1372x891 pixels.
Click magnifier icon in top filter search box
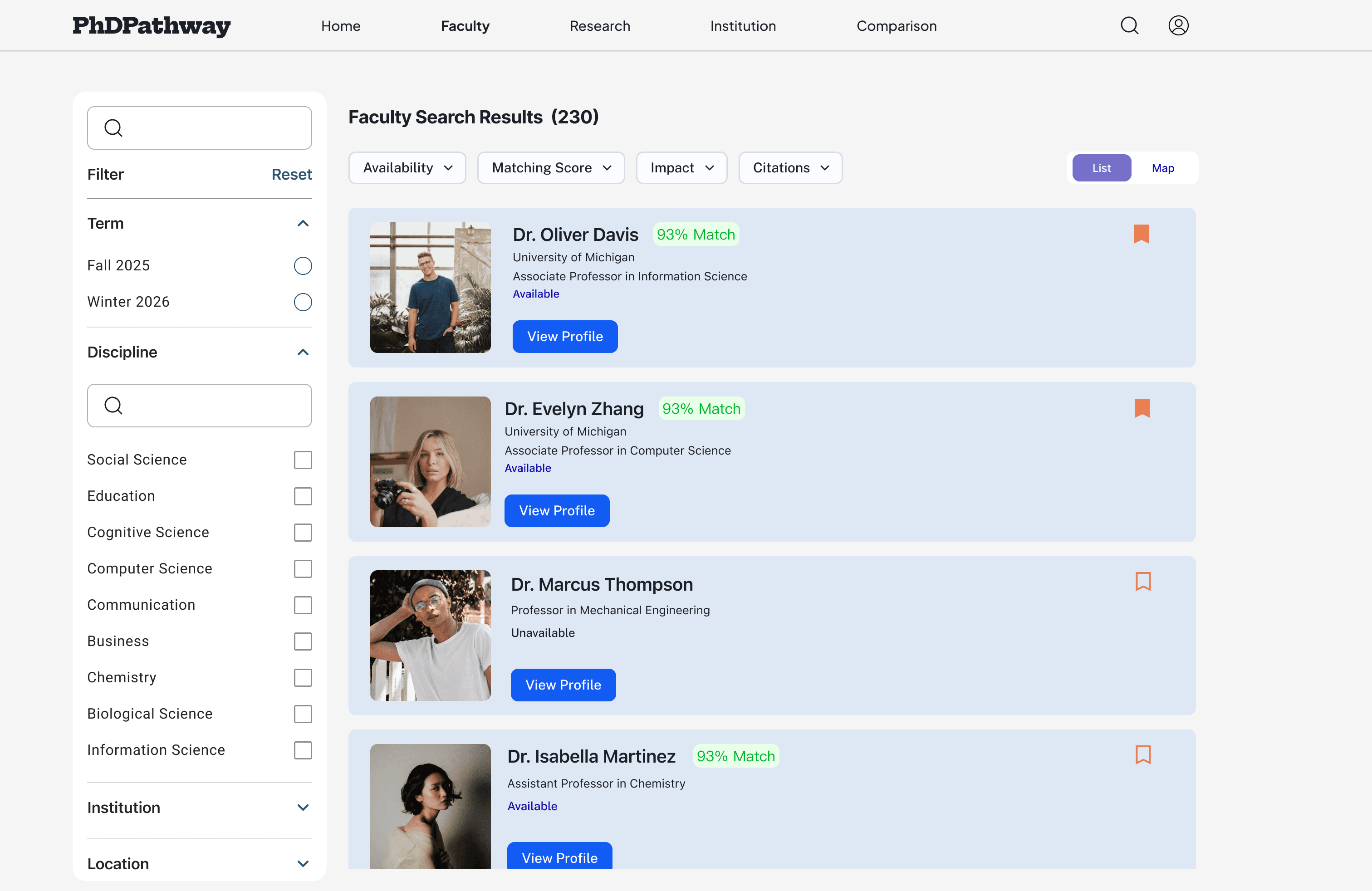(x=113, y=128)
